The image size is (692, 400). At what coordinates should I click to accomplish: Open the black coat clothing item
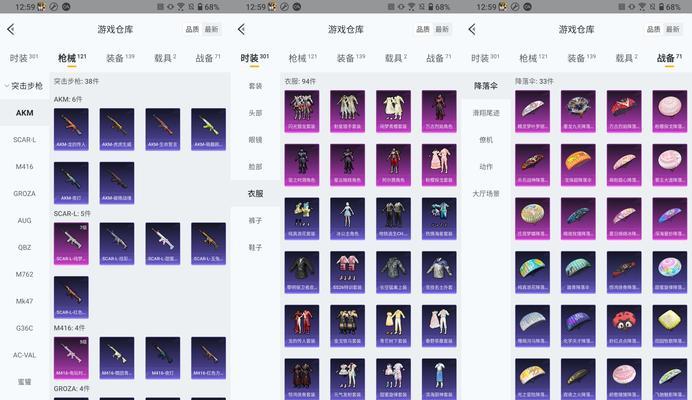302,272
